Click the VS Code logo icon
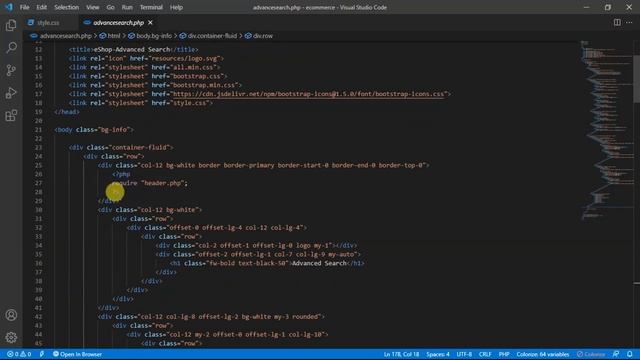640x360 pixels. point(9,7)
